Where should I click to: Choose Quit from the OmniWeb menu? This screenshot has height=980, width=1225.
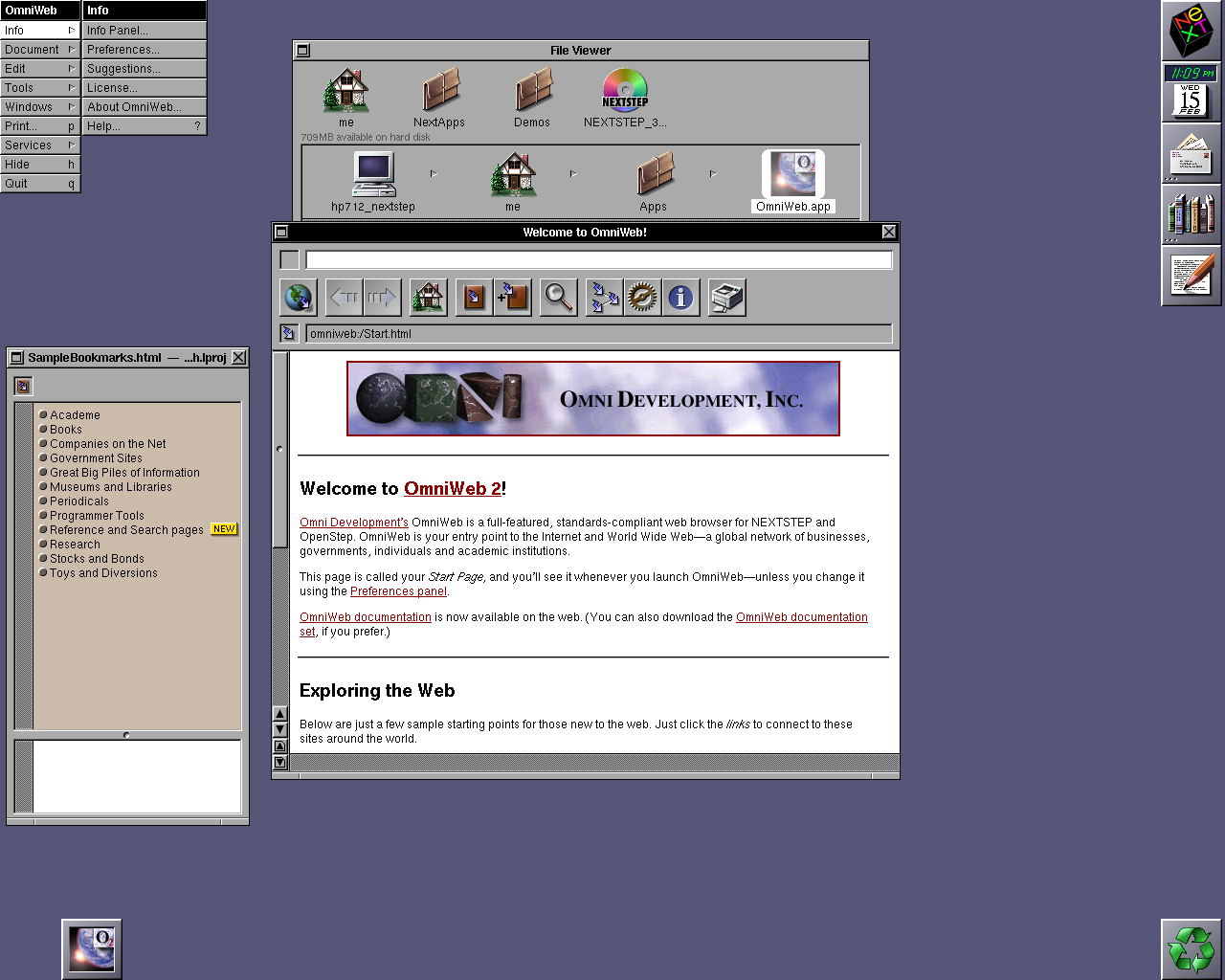click(x=40, y=184)
